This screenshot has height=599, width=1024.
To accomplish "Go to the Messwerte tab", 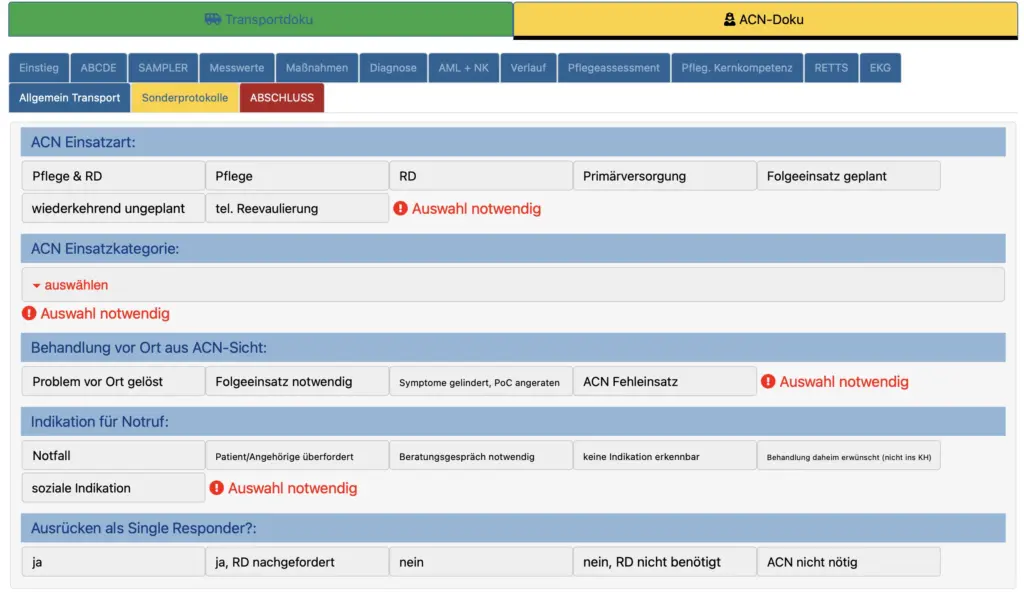I will (237, 68).
